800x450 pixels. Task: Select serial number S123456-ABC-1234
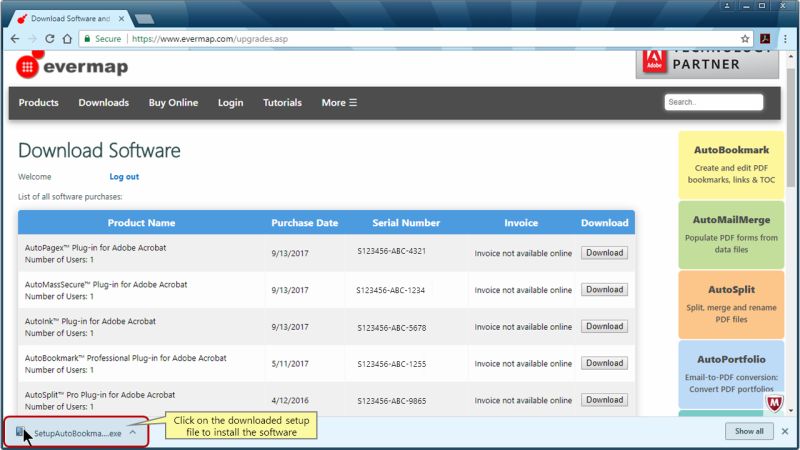point(390,290)
